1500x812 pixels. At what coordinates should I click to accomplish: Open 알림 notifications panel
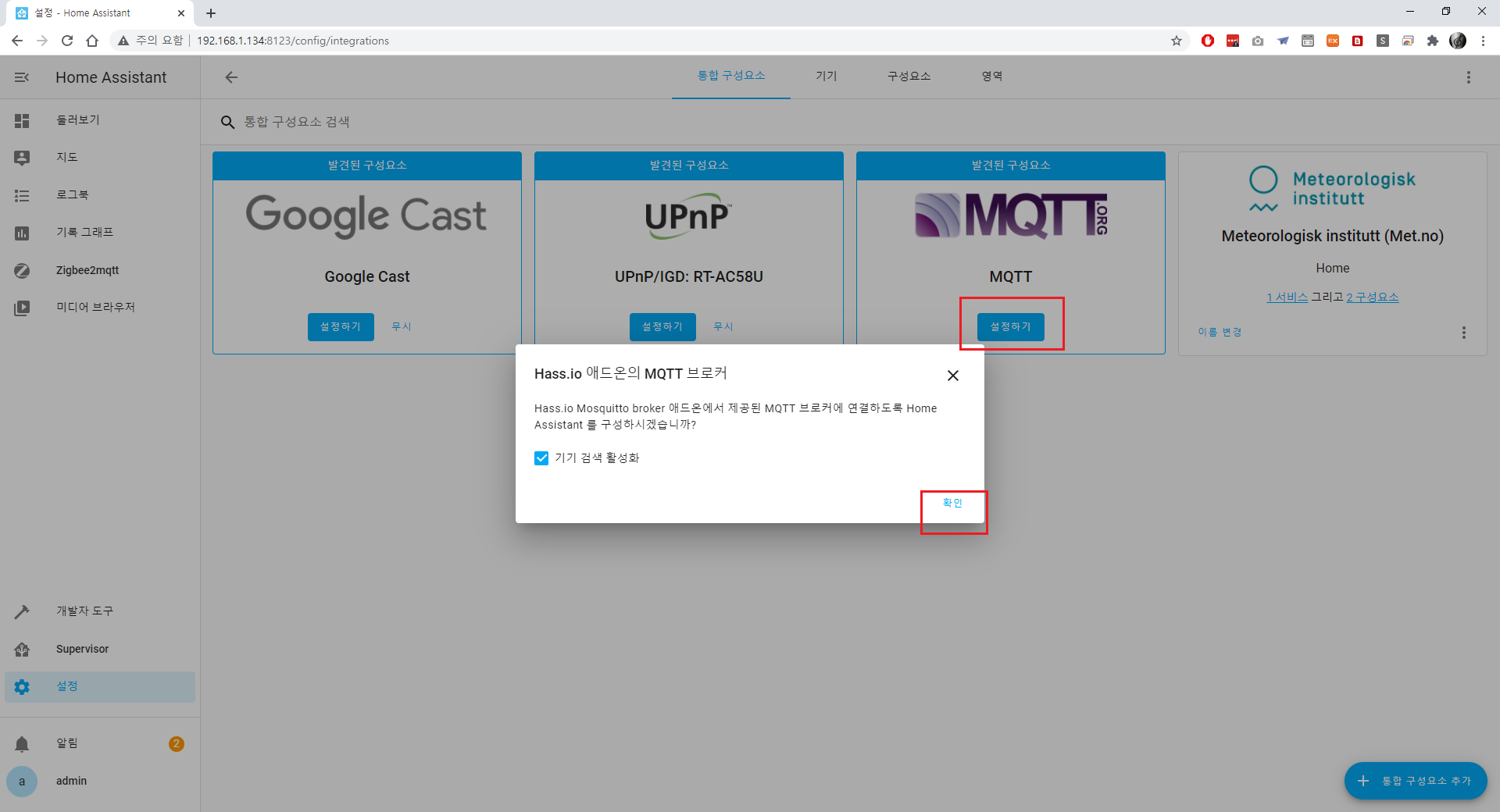tap(100, 743)
